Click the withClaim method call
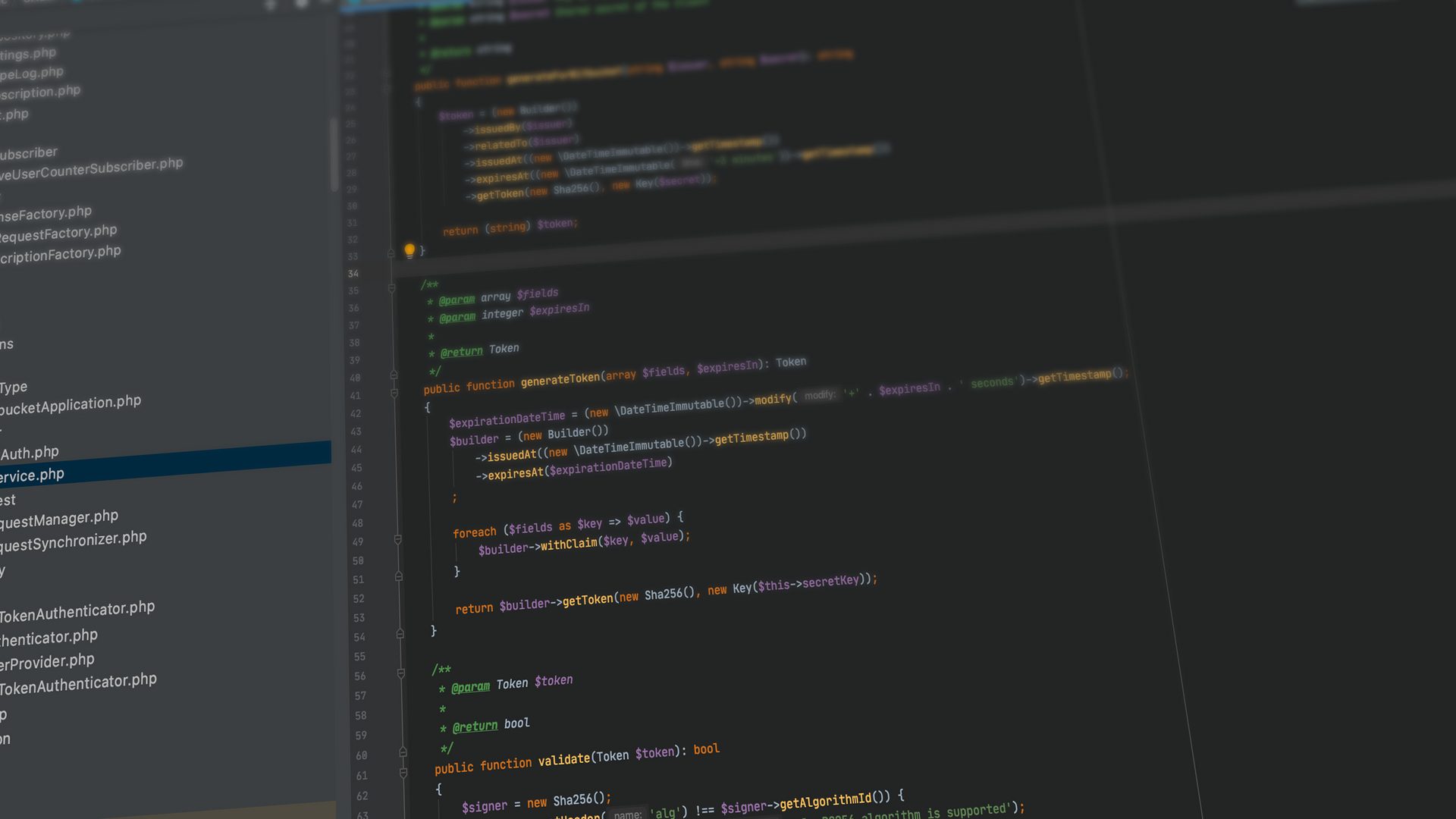1456x819 pixels. tap(568, 544)
